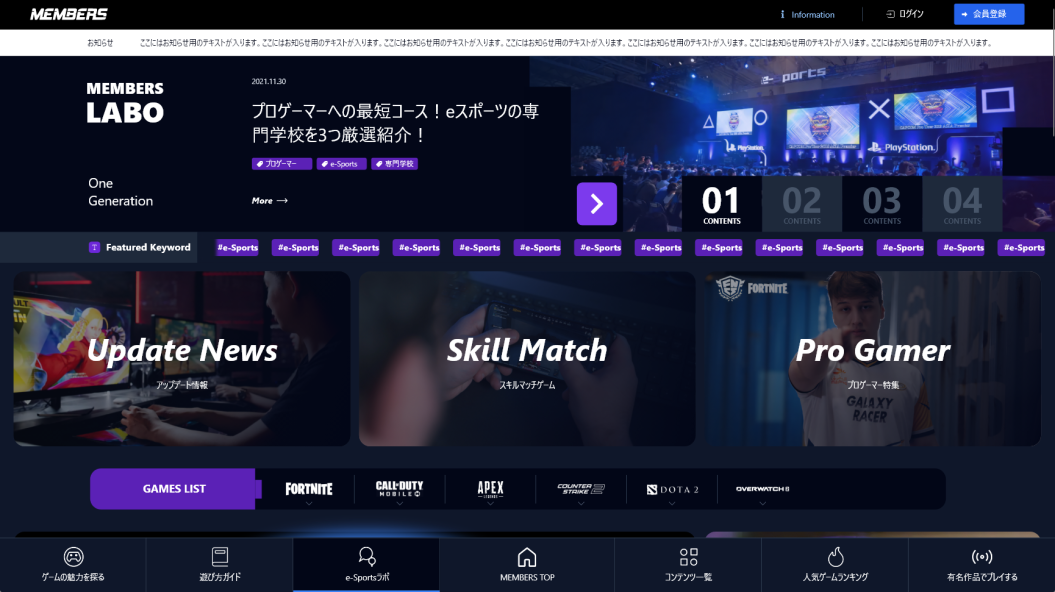This screenshot has width=1055, height=592.
Task: Click the MEMBERS LABO title
Action: tap(125, 103)
